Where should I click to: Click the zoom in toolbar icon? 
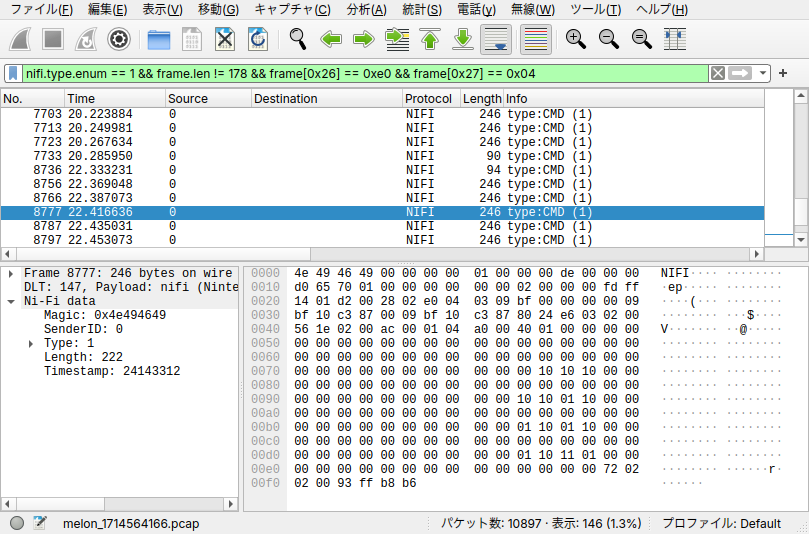pyautogui.click(x=575, y=40)
